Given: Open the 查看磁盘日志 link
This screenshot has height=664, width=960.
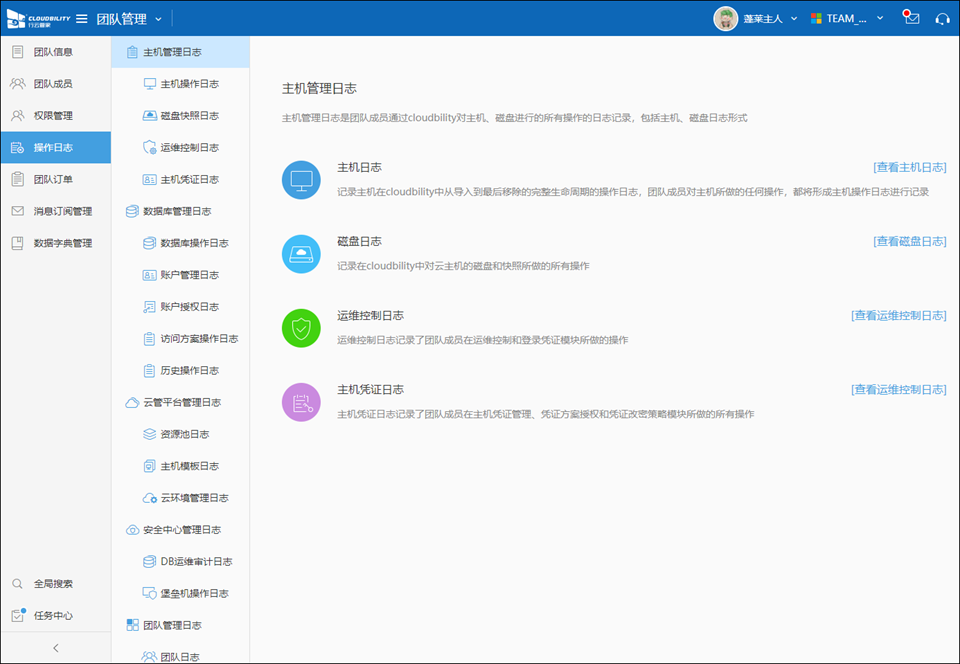Looking at the screenshot, I should (909, 242).
